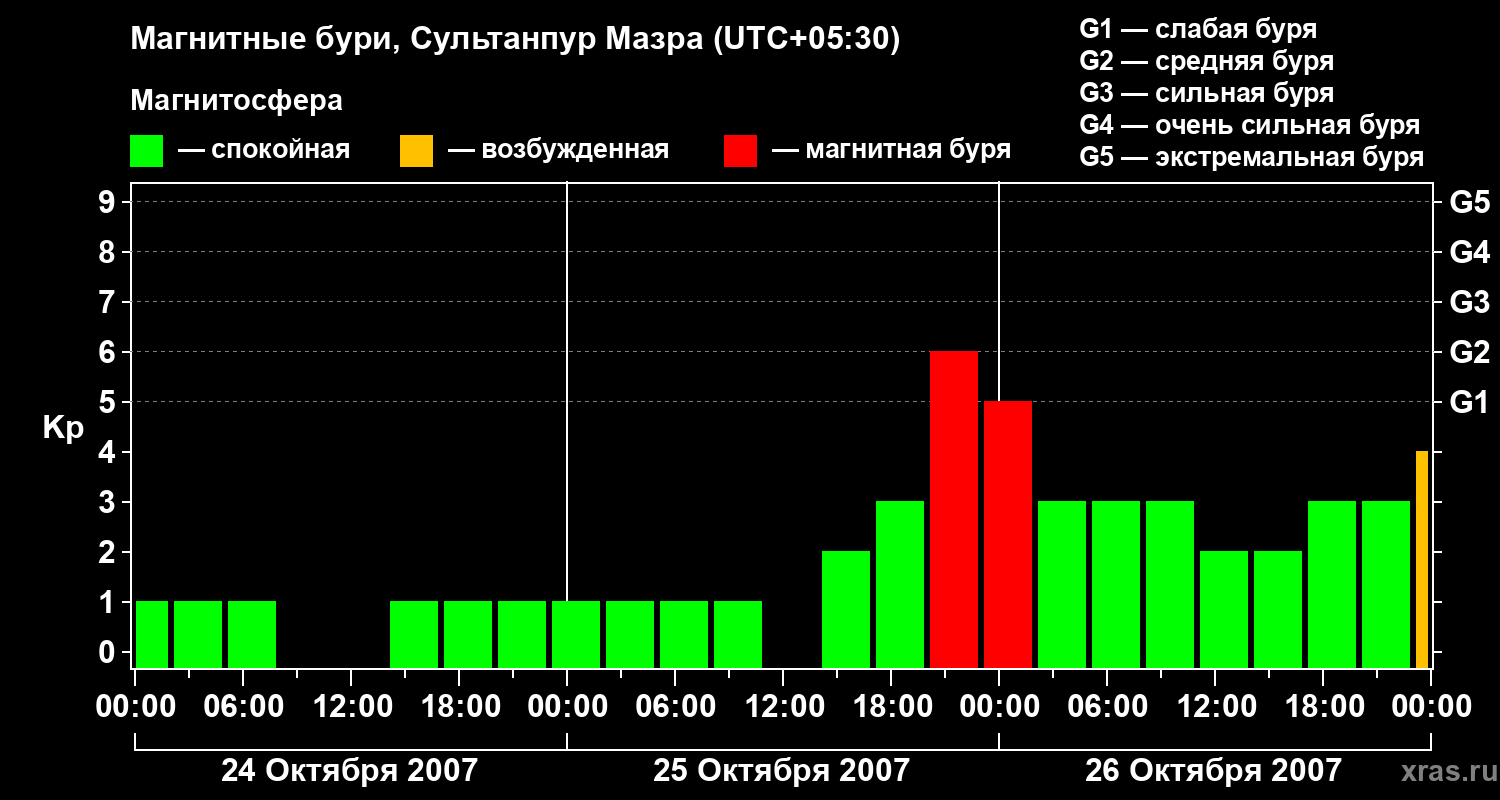Click the green Kp 3 bar on 25 October
This screenshot has width=1500, height=800.
[x=900, y=585]
